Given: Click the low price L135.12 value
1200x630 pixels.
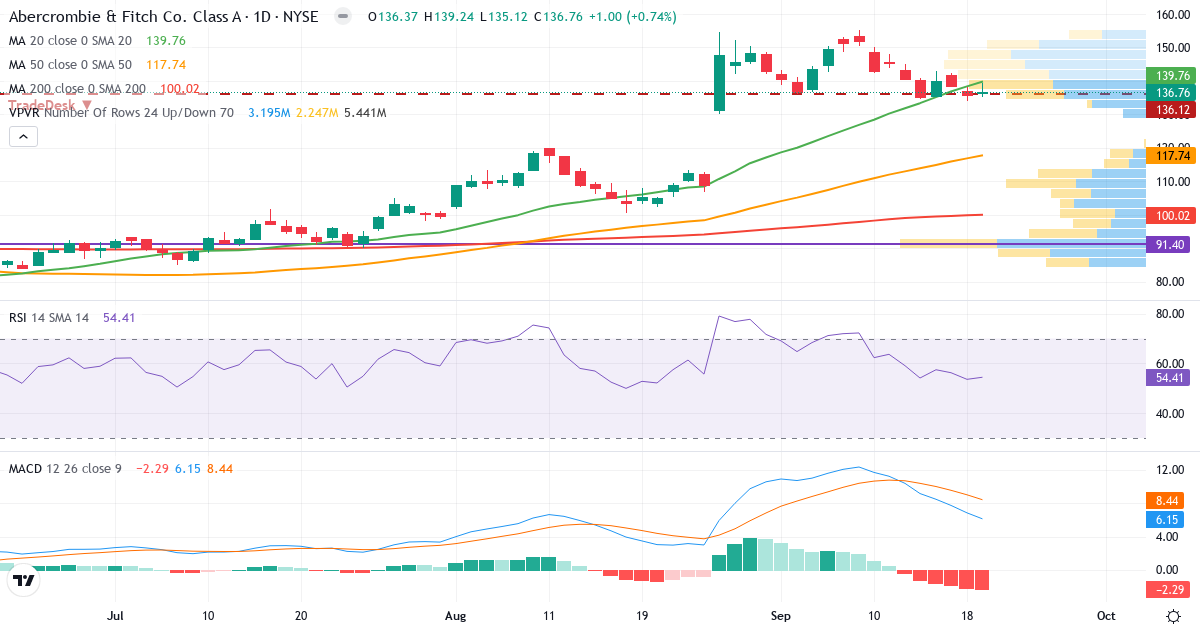Looking at the screenshot, I should click(x=506, y=17).
